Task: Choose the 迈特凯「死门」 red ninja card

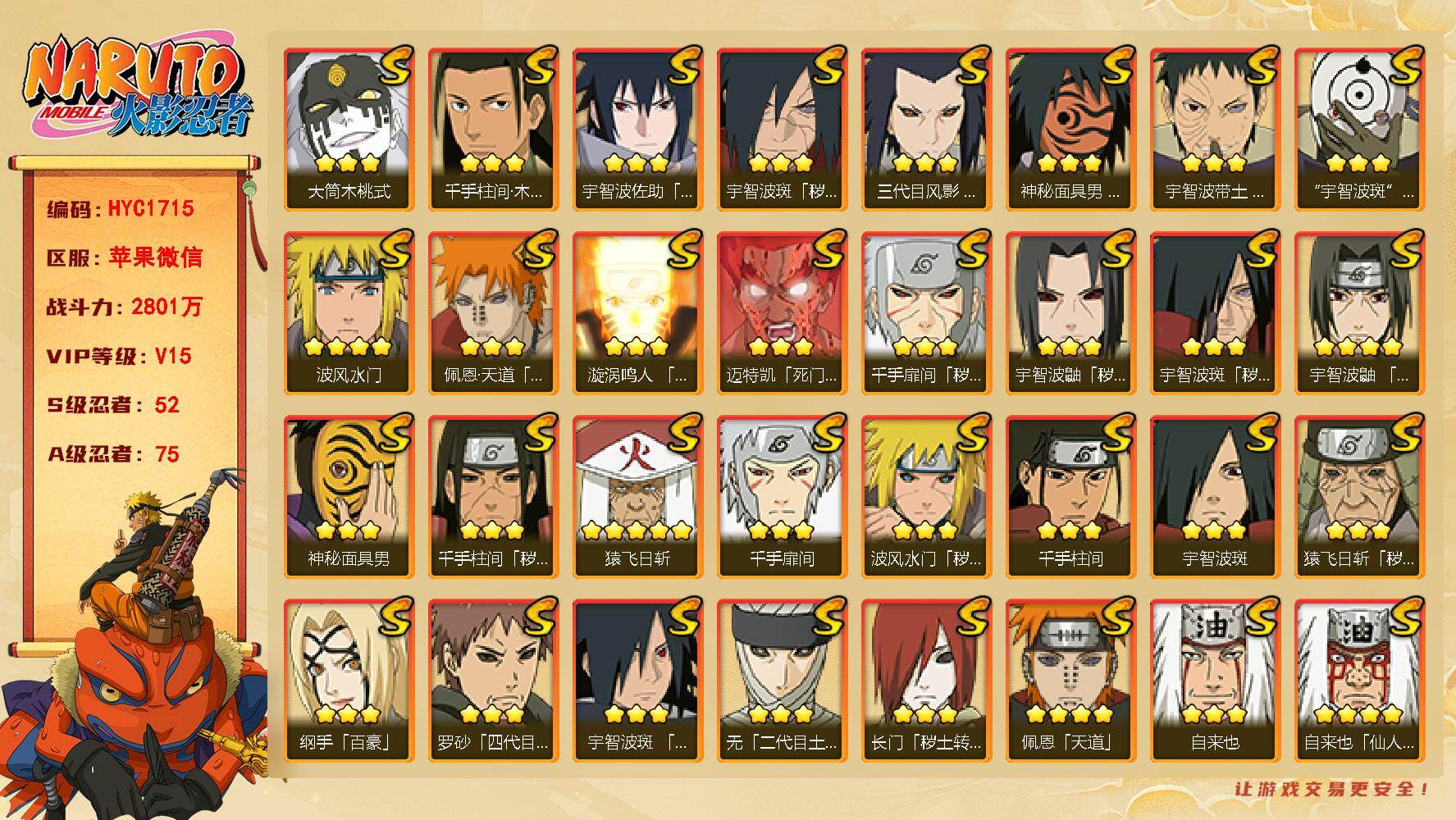Action: coord(782,313)
